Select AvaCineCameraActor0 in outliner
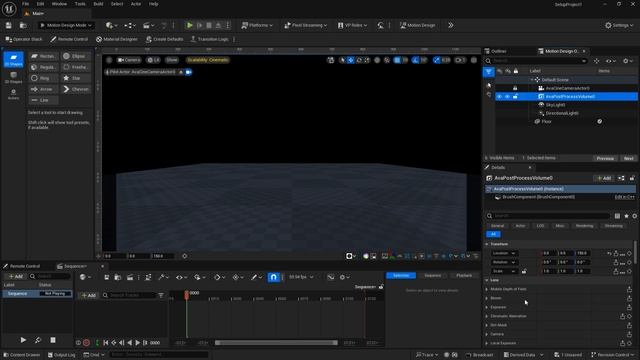Screen dimensions: 640x360 567,88
